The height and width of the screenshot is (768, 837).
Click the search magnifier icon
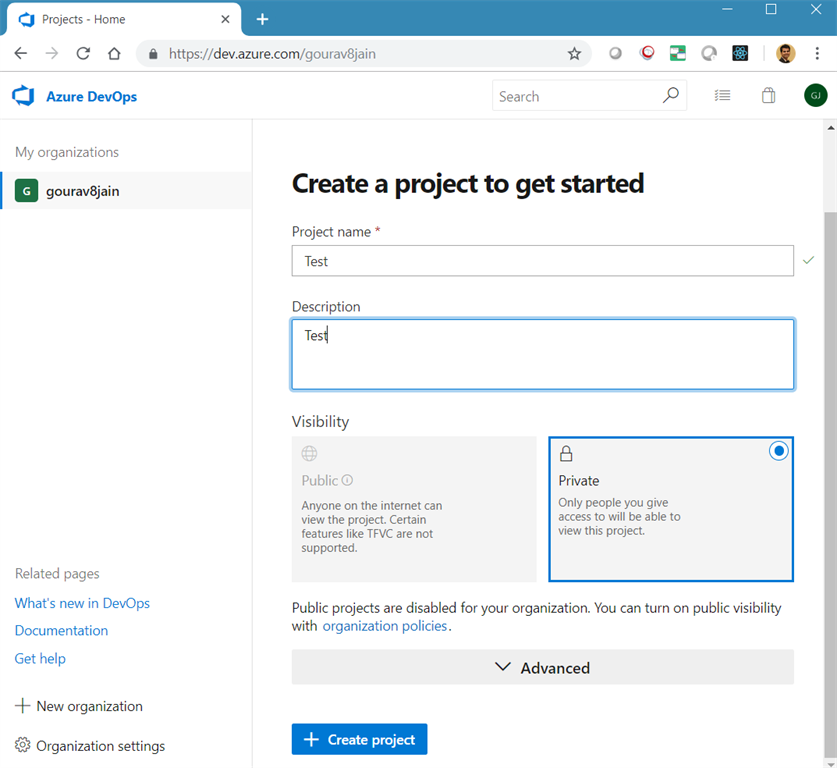(x=670, y=96)
